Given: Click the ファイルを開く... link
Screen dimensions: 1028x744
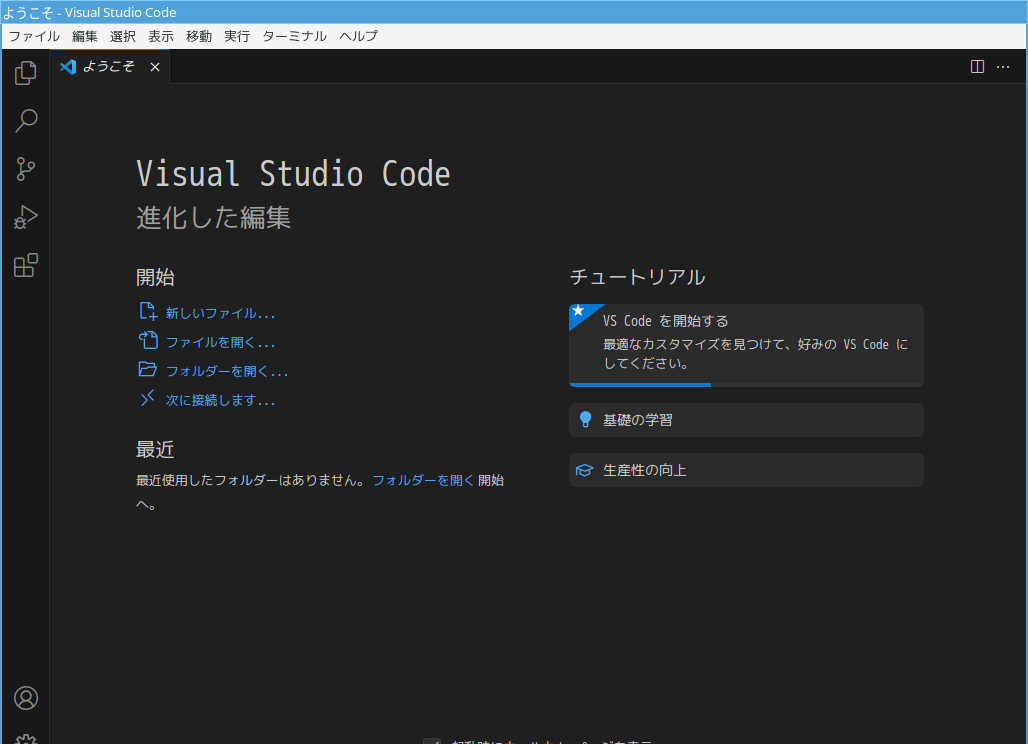Looking at the screenshot, I should 220,342.
